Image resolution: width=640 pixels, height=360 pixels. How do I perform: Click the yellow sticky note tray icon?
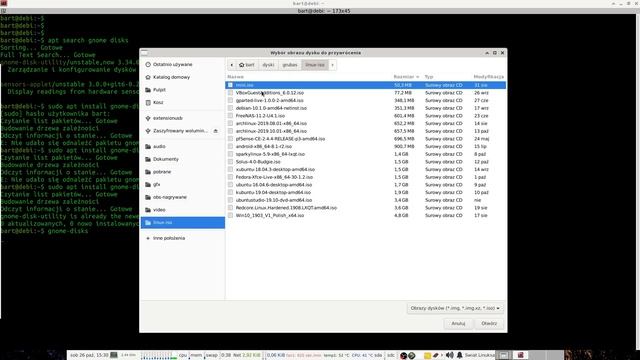(427, 356)
